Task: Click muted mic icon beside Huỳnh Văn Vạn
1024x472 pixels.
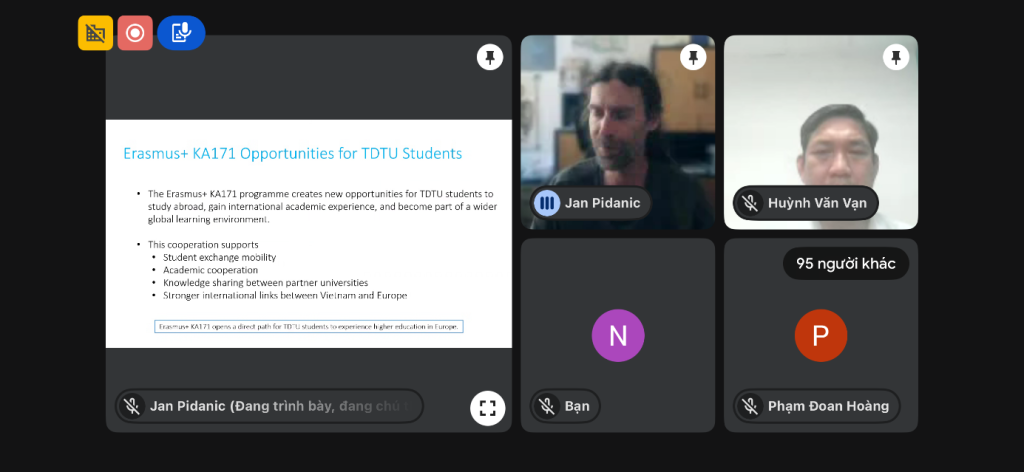Action: [x=749, y=203]
